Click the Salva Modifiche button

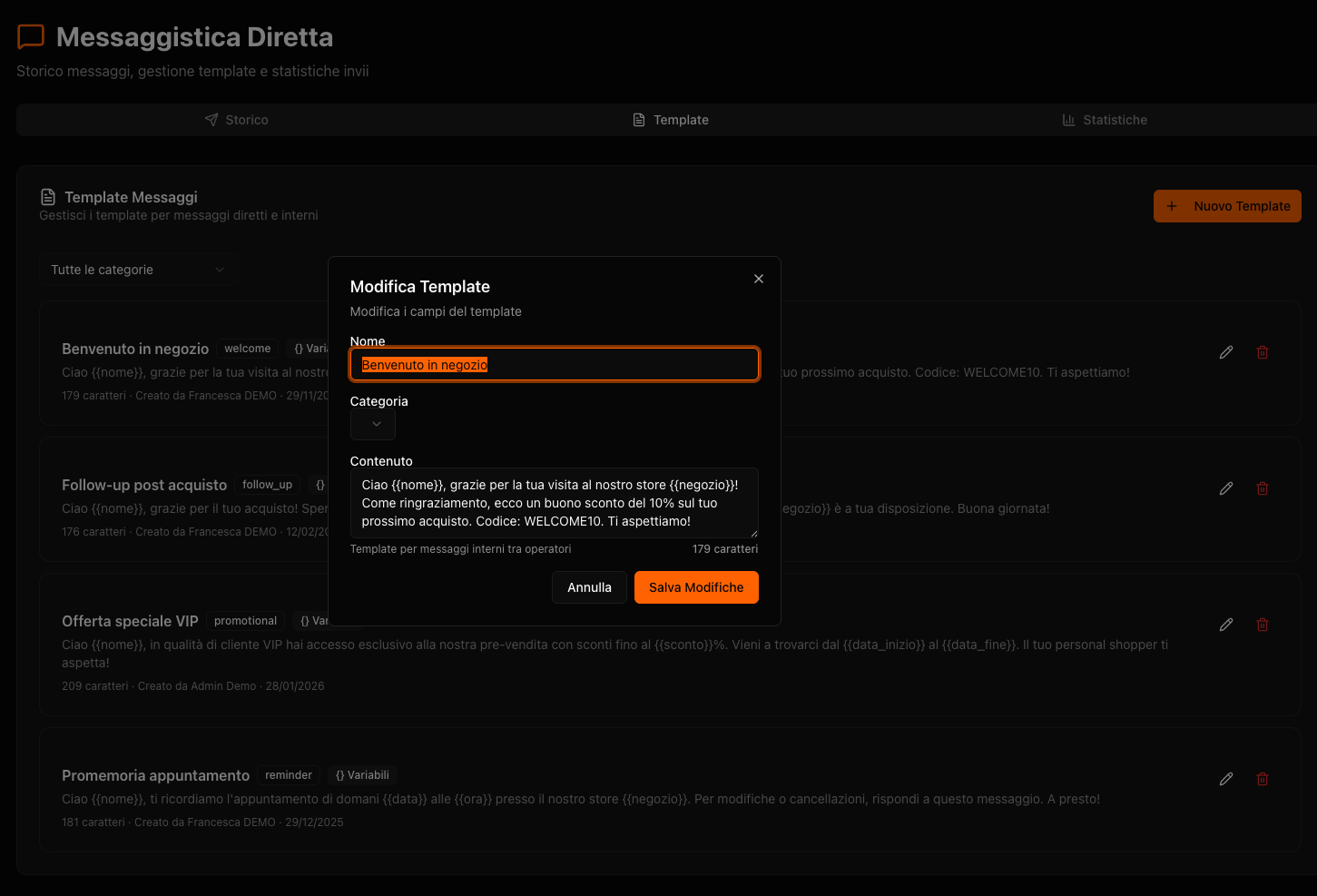point(696,587)
